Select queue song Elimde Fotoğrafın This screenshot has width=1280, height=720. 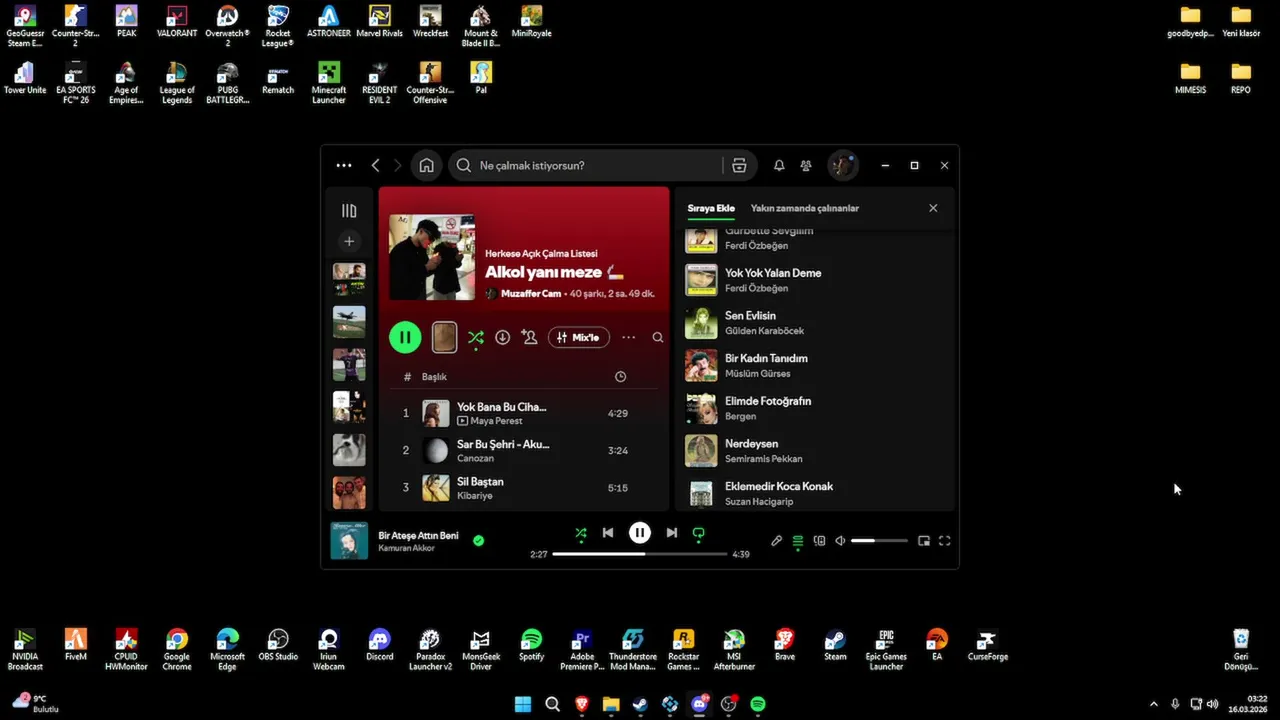[815, 408]
